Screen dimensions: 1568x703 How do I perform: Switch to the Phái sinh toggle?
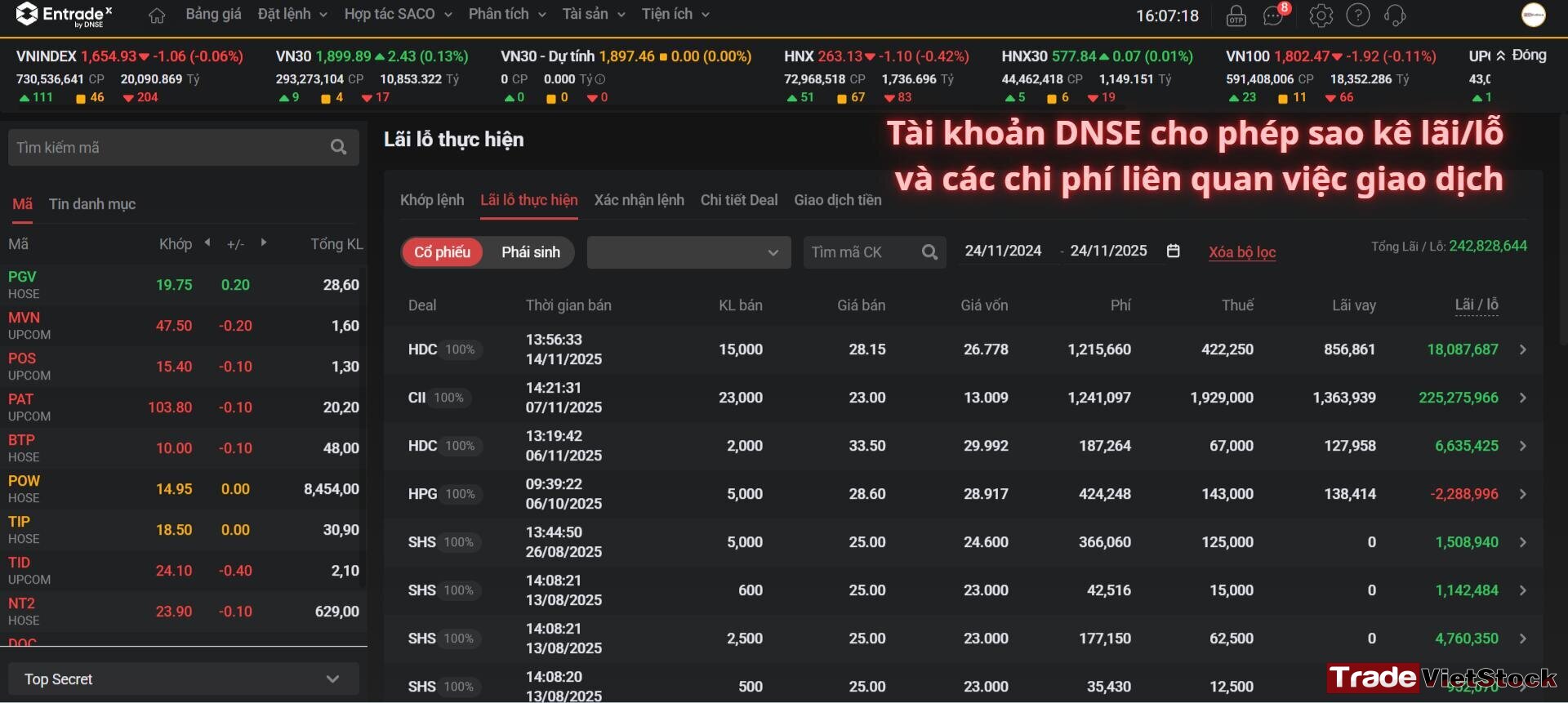pyautogui.click(x=531, y=252)
